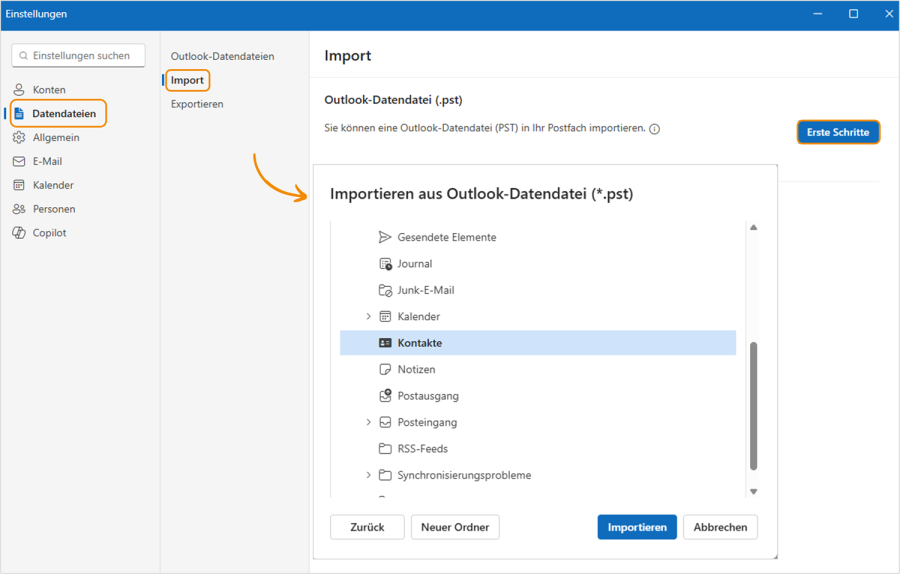Screen dimensions: 900x574
Task: Switch to the Outlook-Datendateien tab
Action: 223,56
